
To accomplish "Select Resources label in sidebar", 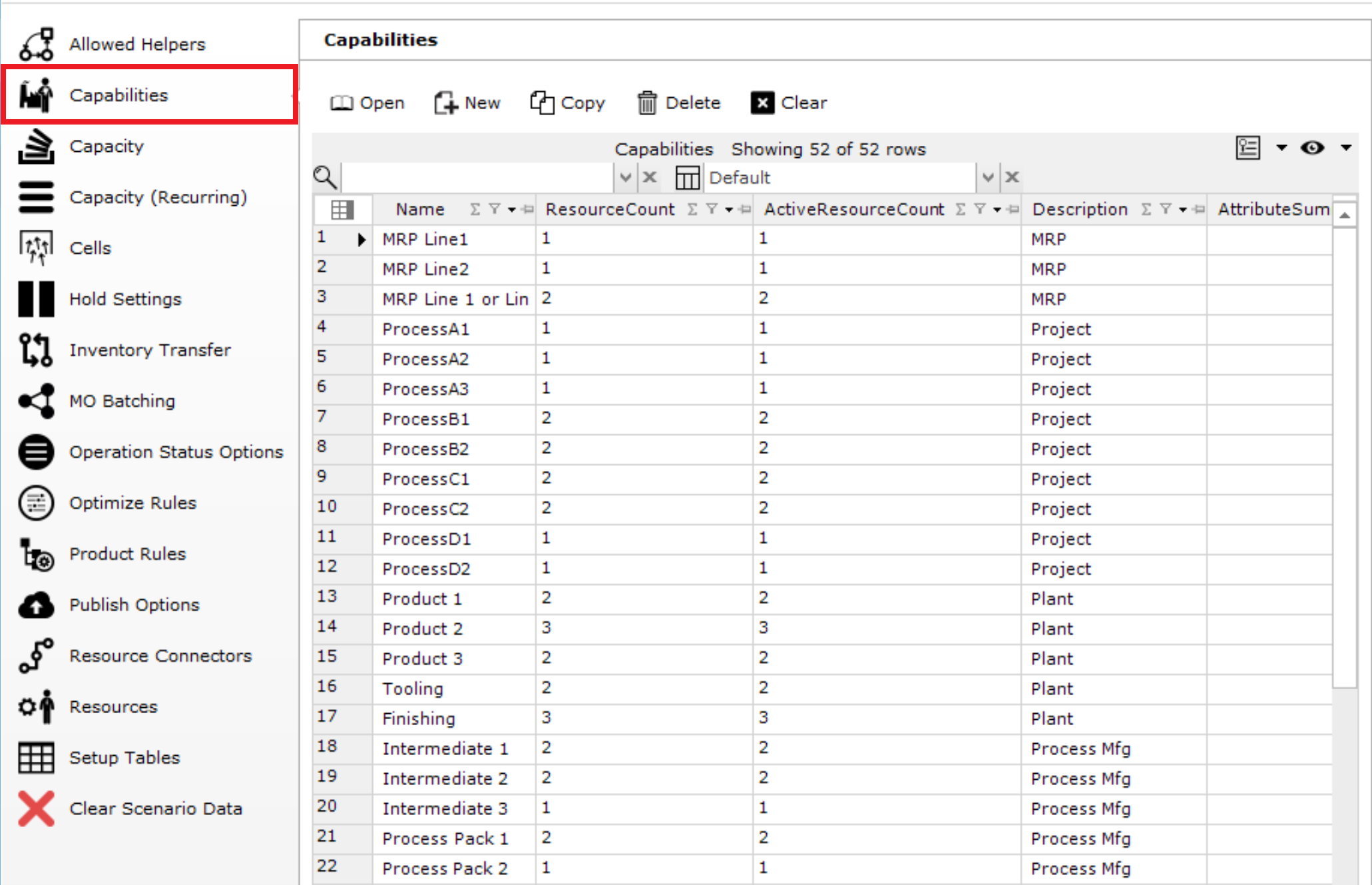I will pos(113,707).
